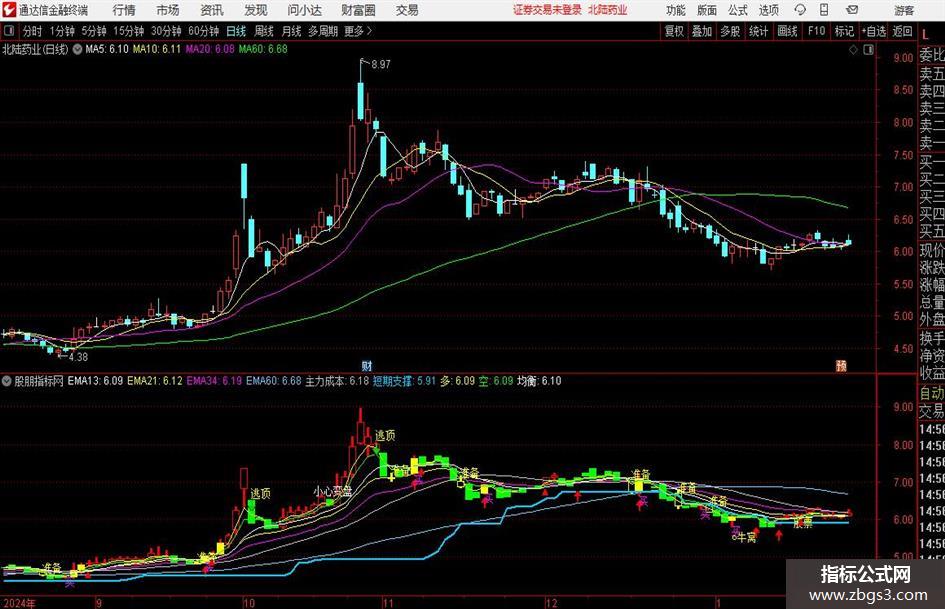Open the 版面 menu
945x609 pixels.
click(706, 10)
